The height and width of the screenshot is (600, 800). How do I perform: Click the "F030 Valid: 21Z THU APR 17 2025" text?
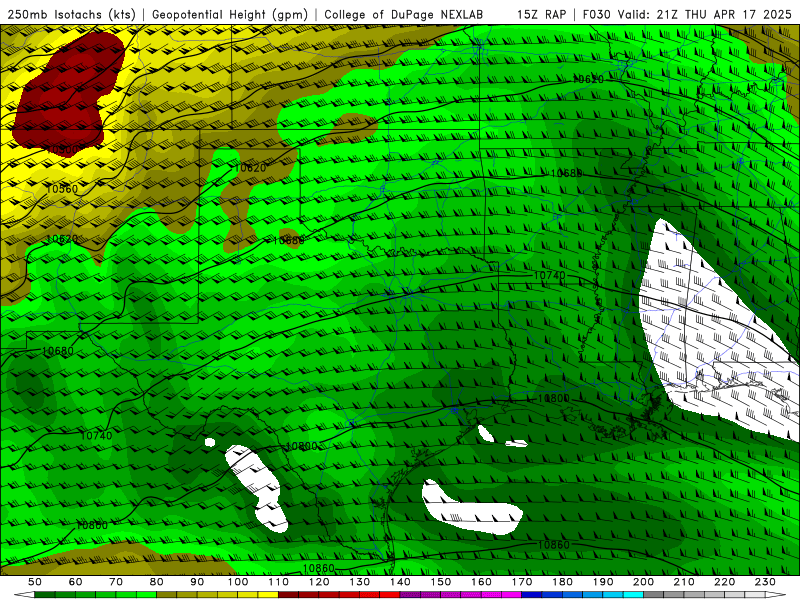click(687, 15)
